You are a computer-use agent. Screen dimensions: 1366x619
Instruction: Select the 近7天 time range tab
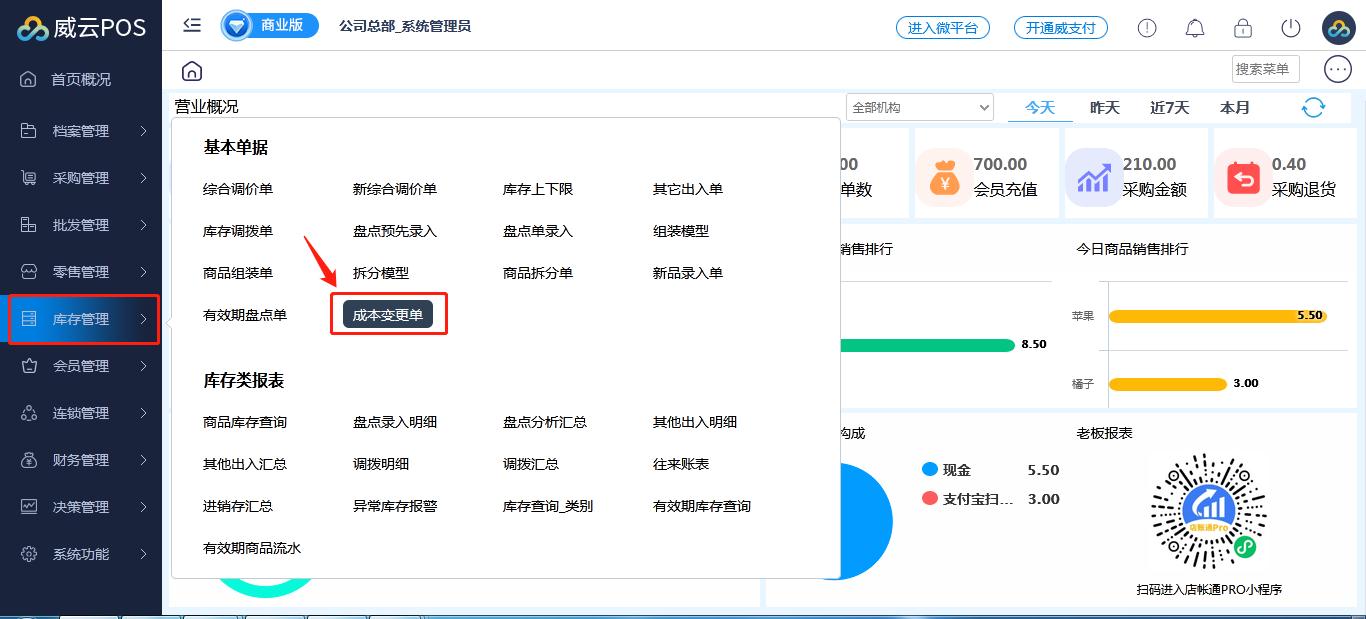[1169, 108]
